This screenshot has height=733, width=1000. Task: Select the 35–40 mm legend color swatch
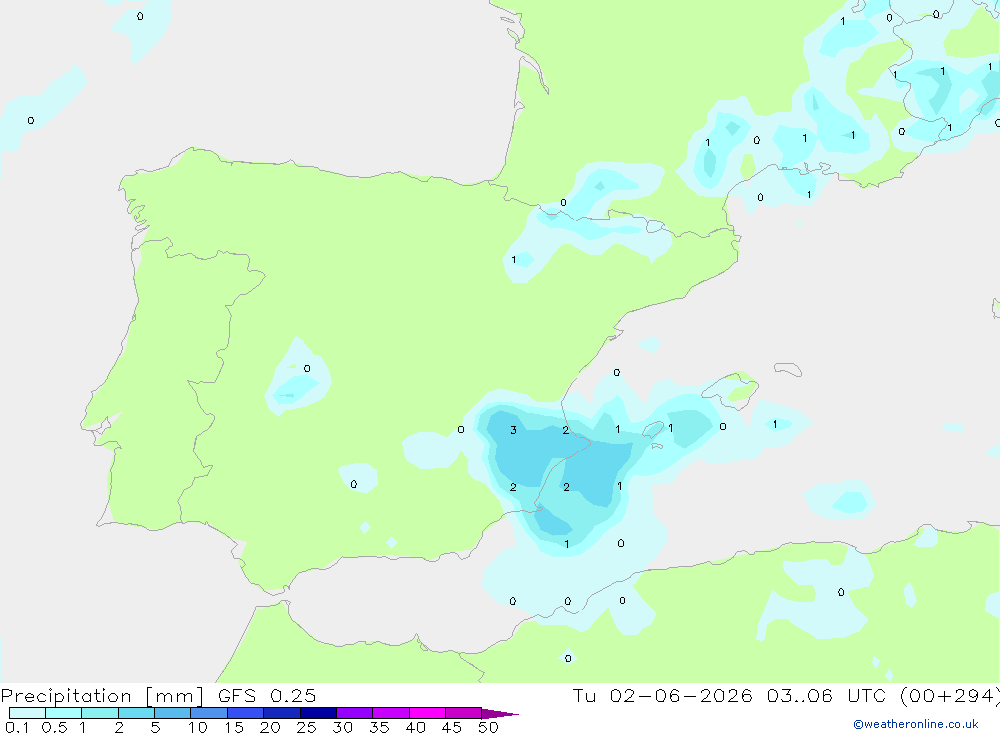[391, 713]
